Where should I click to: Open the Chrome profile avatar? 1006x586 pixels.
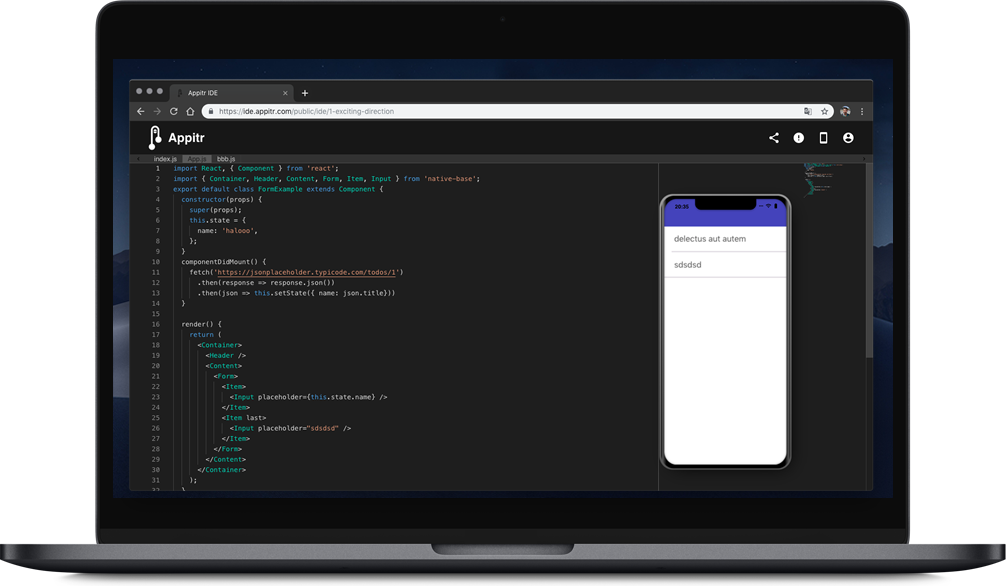pos(845,111)
